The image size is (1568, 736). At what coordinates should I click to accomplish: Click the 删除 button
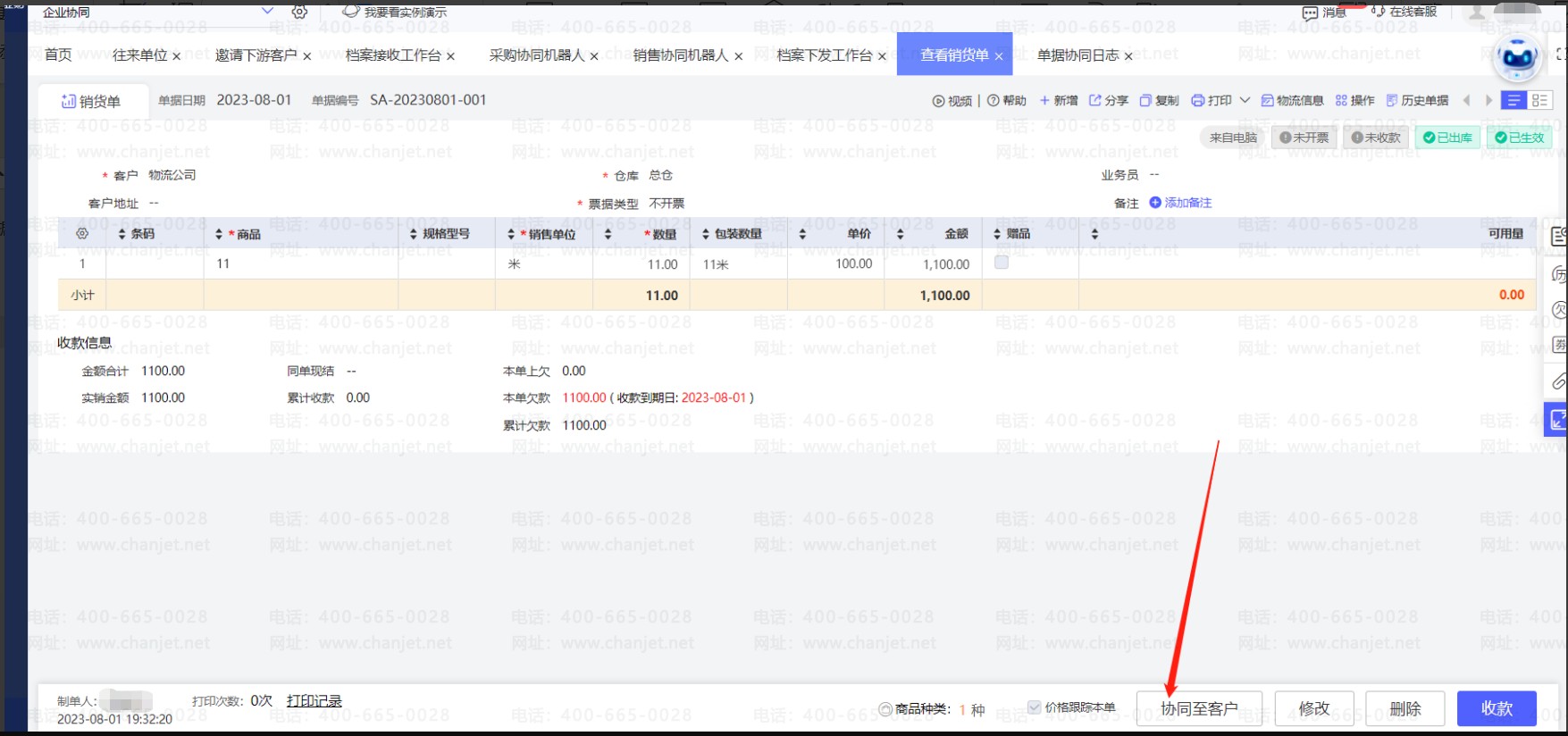click(1405, 708)
